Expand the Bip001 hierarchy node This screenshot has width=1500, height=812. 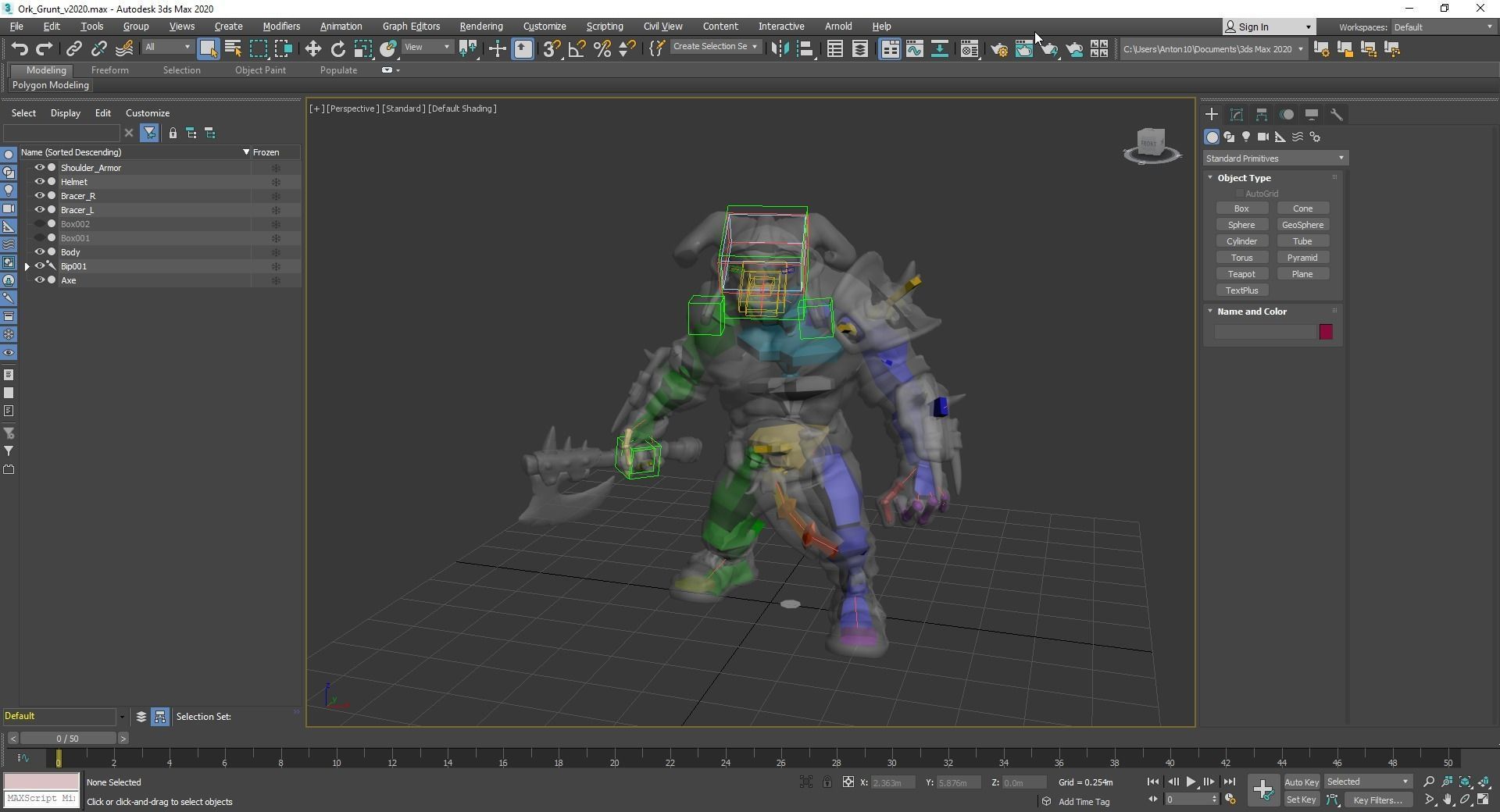[27, 266]
